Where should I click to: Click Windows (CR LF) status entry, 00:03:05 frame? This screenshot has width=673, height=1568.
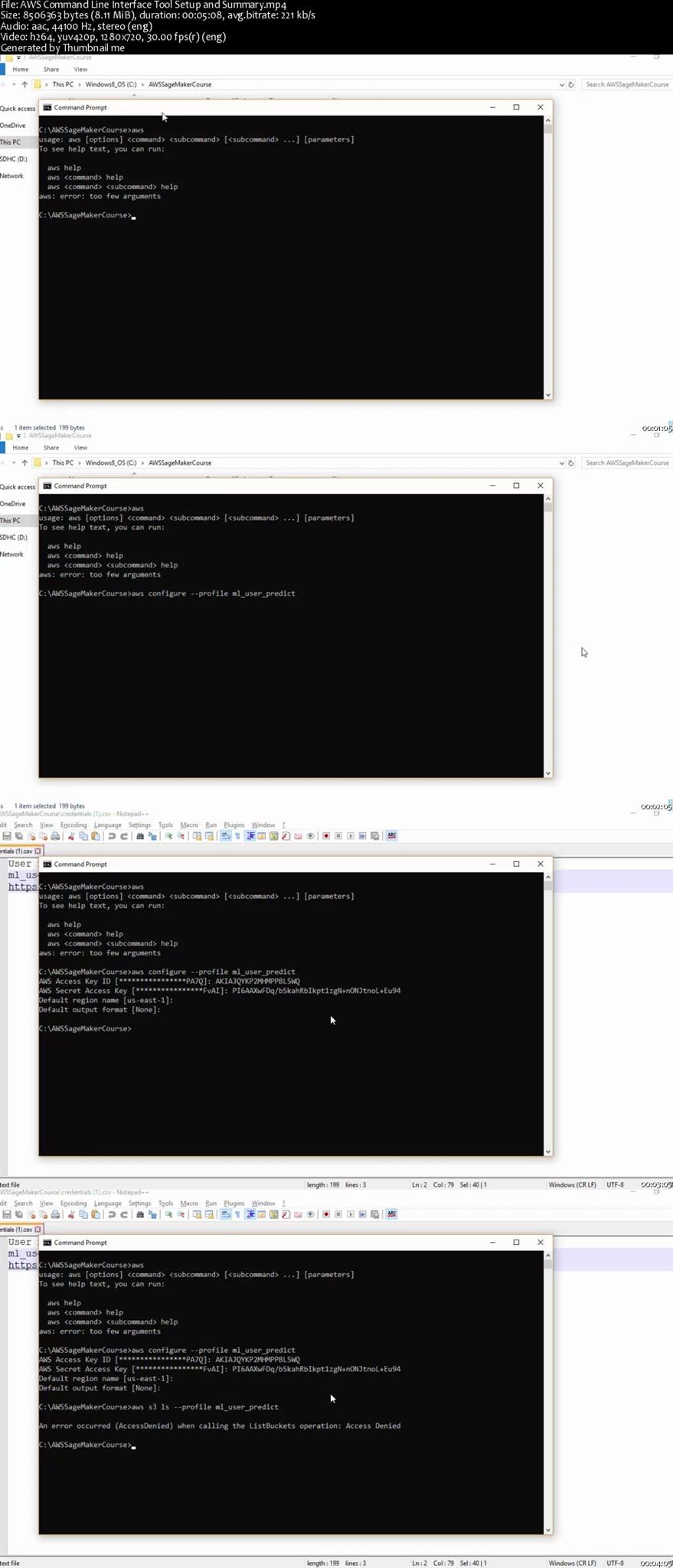pyautogui.click(x=572, y=1184)
